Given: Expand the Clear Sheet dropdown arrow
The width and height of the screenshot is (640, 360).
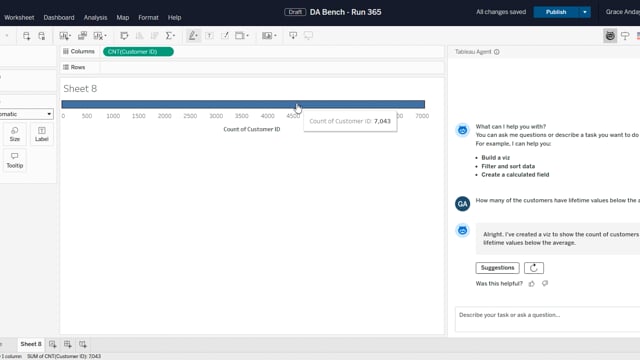Looking at the screenshot, I should [x=105, y=36].
